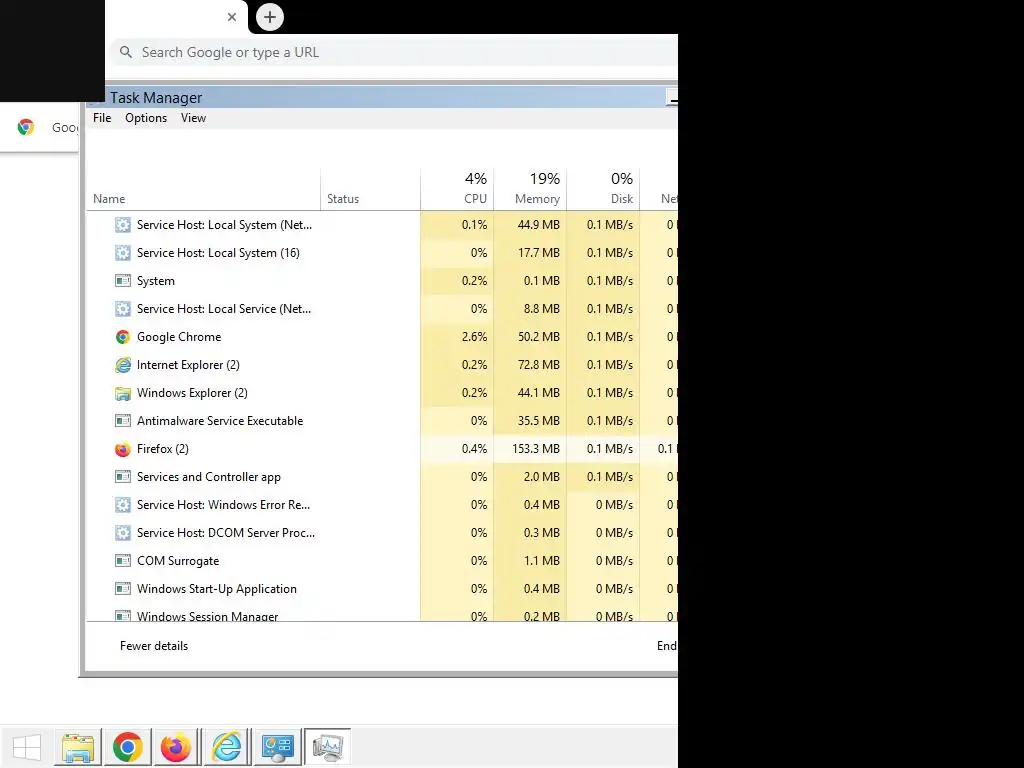The image size is (1024, 768).
Task: Select Windows Session Manager row
Action: pos(382,614)
